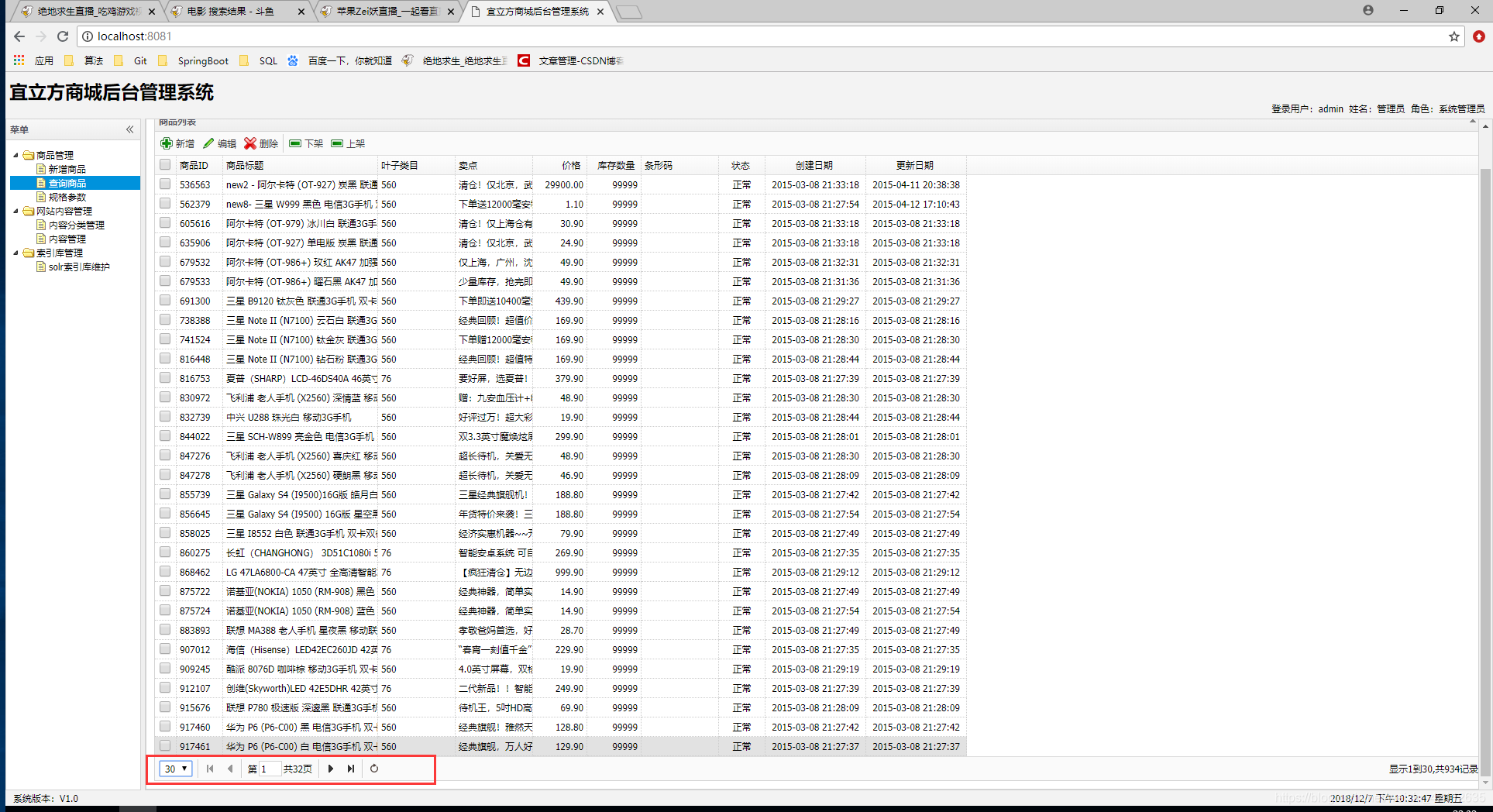
Task: Toggle the select-all header checkbox
Action: [165, 164]
